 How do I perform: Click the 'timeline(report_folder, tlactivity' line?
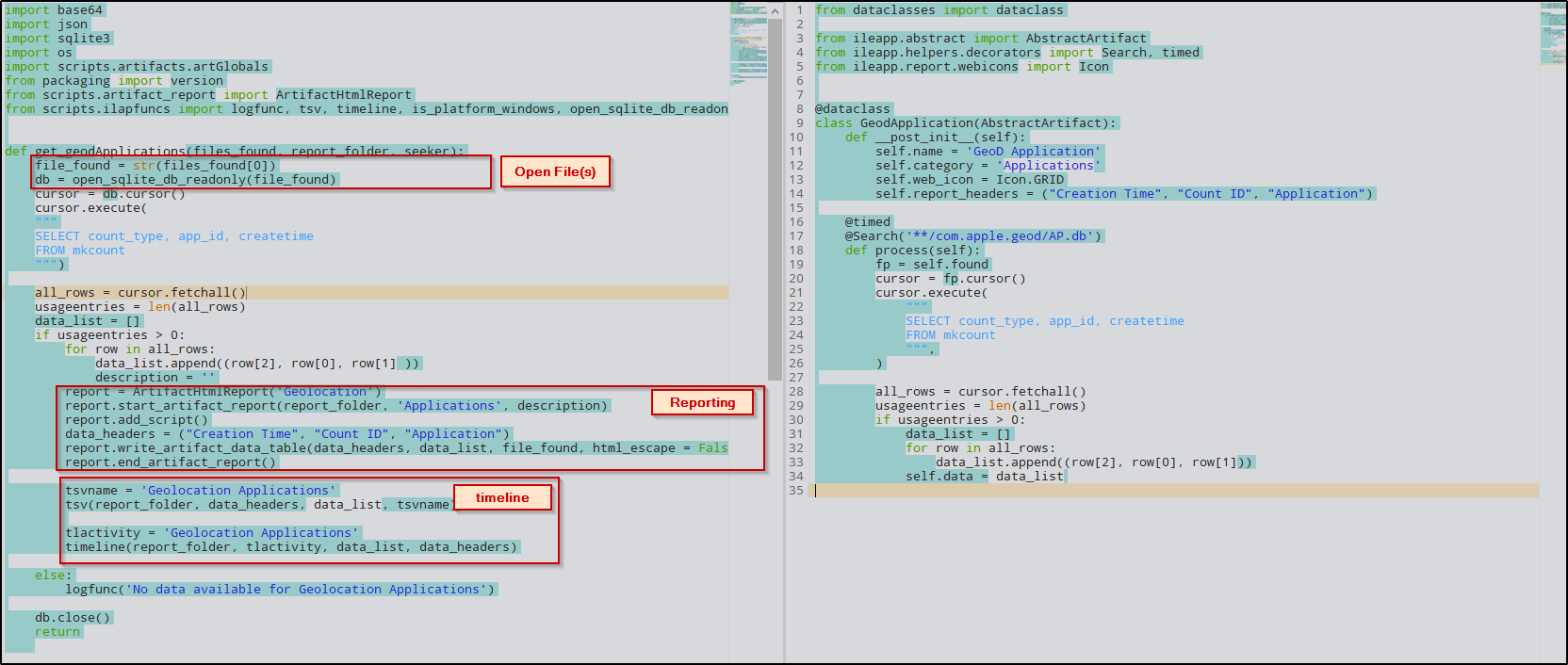pyautogui.click(x=291, y=547)
